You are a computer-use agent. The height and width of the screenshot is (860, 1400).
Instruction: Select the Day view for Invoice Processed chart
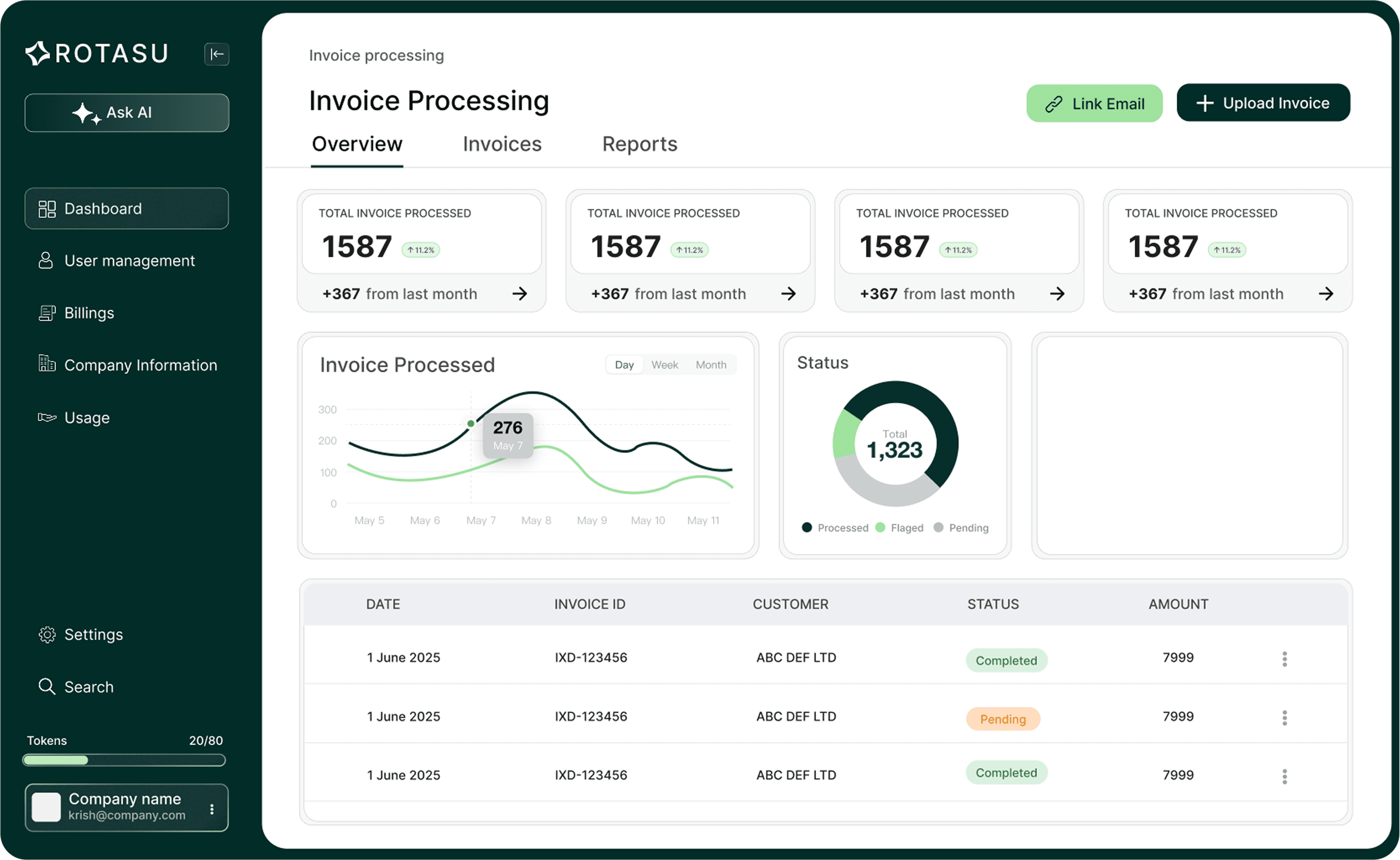[624, 364]
